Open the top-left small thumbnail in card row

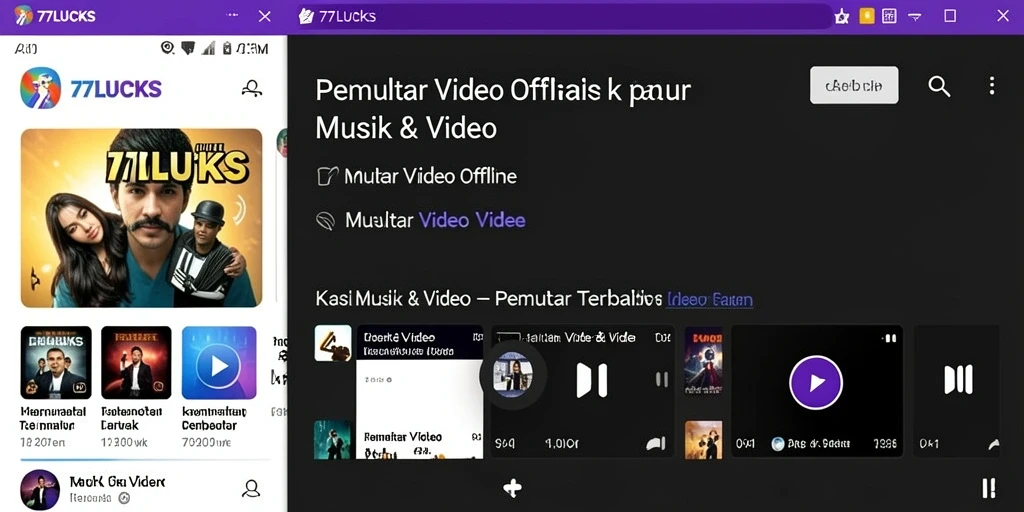[x=333, y=344]
